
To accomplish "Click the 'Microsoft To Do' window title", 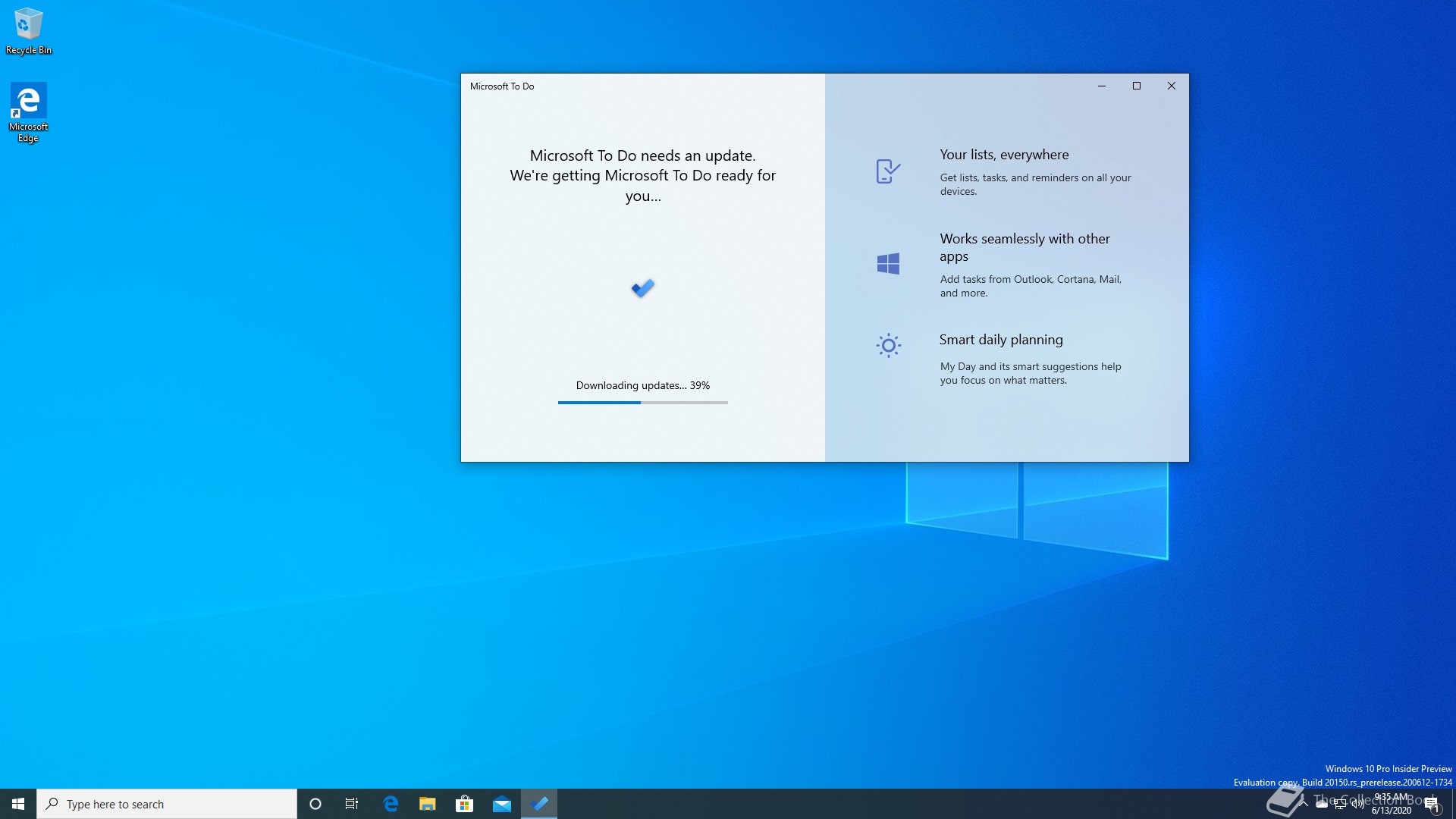I will (502, 86).
